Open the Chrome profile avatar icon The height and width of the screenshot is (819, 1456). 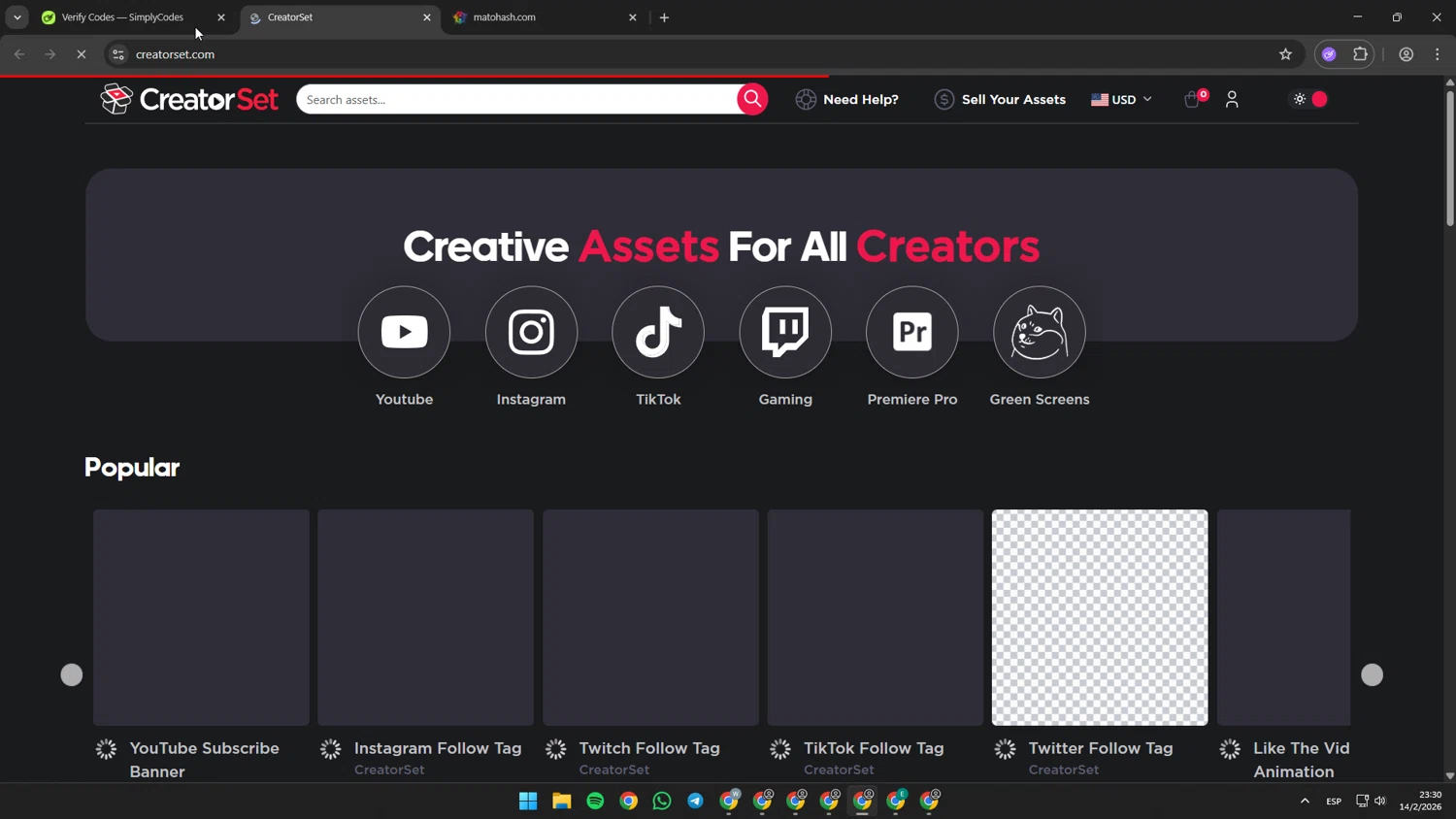(x=1406, y=54)
